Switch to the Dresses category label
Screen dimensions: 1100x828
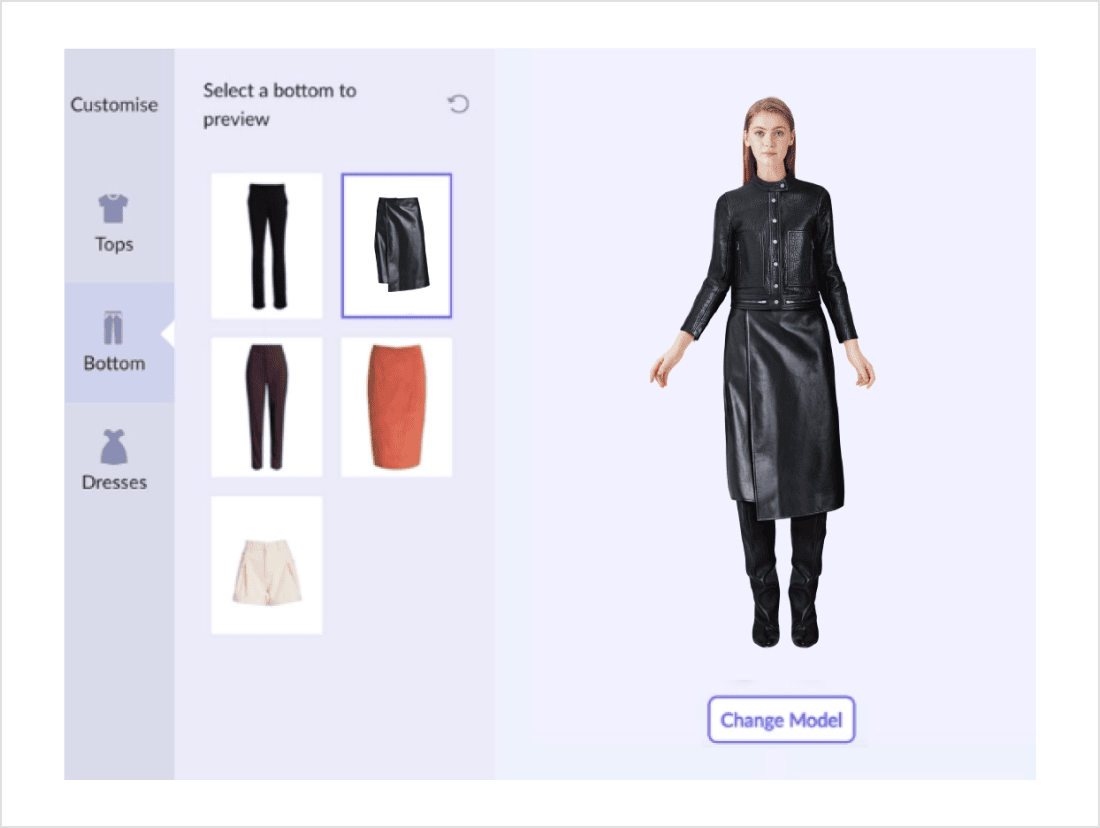[x=114, y=482]
